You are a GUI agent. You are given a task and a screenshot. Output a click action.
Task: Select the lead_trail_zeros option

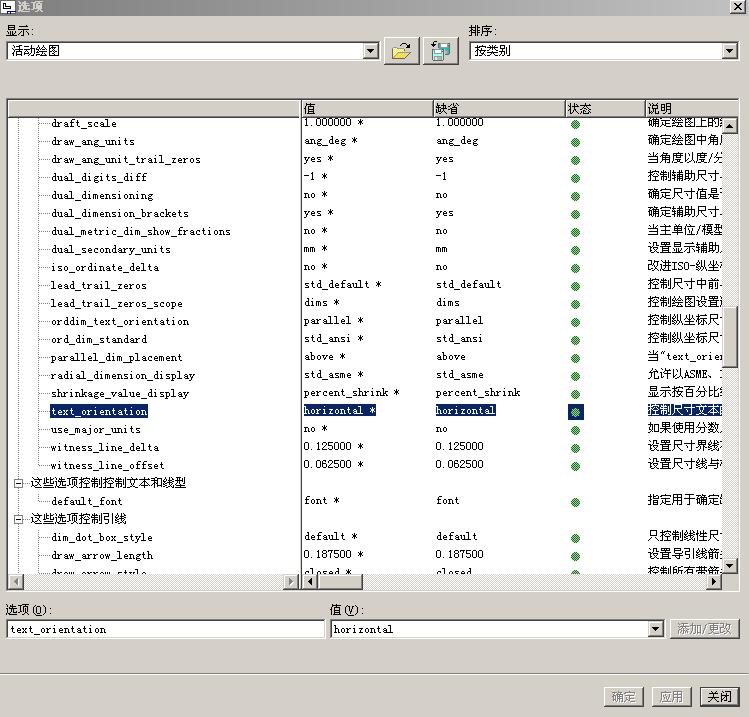(x=99, y=286)
